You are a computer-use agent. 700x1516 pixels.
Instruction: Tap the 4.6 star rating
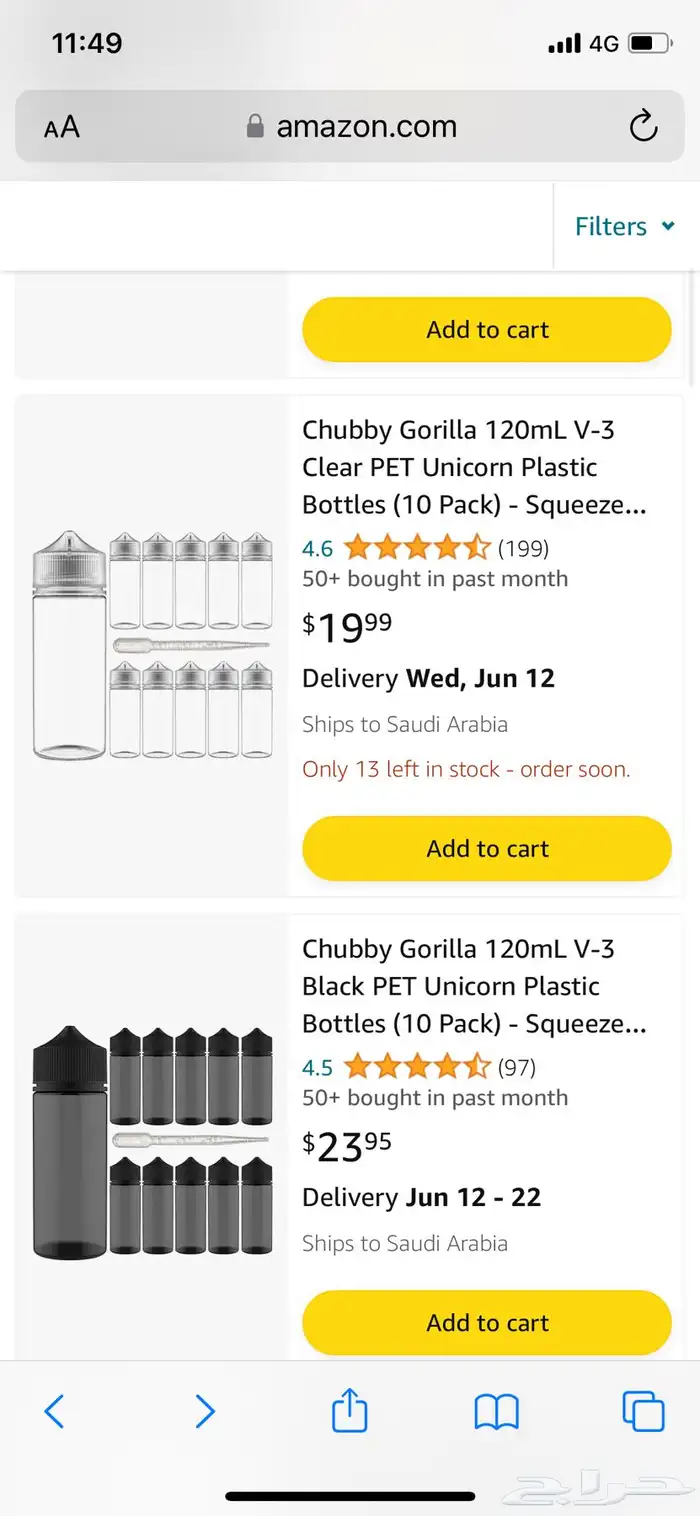416,548
